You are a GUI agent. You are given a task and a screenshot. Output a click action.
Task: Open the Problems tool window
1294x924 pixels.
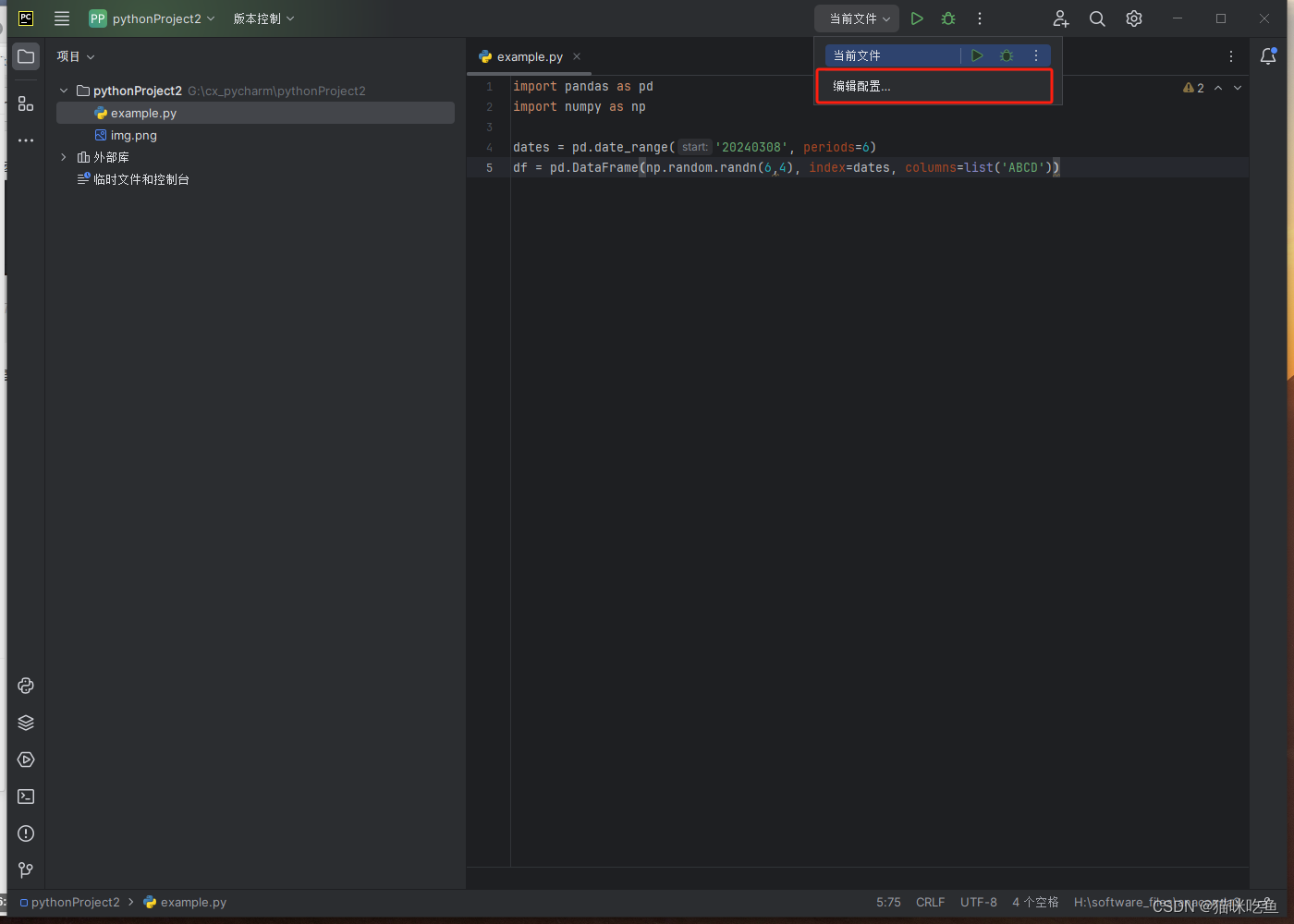coord(26,833)
